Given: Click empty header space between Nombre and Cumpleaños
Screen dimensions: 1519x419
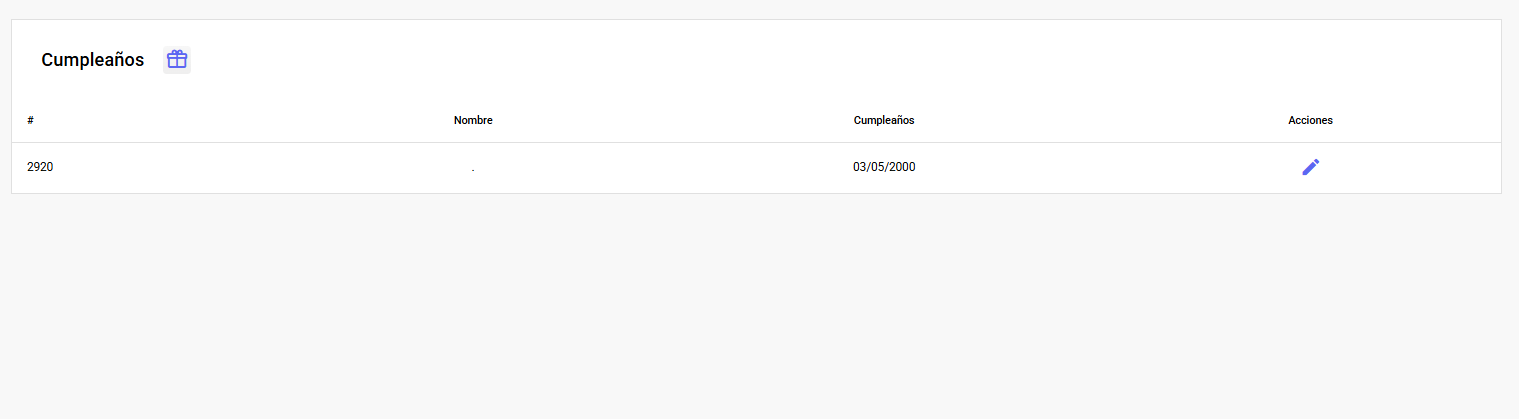Looking at the screenshot, I should click(x=673, y=120).
